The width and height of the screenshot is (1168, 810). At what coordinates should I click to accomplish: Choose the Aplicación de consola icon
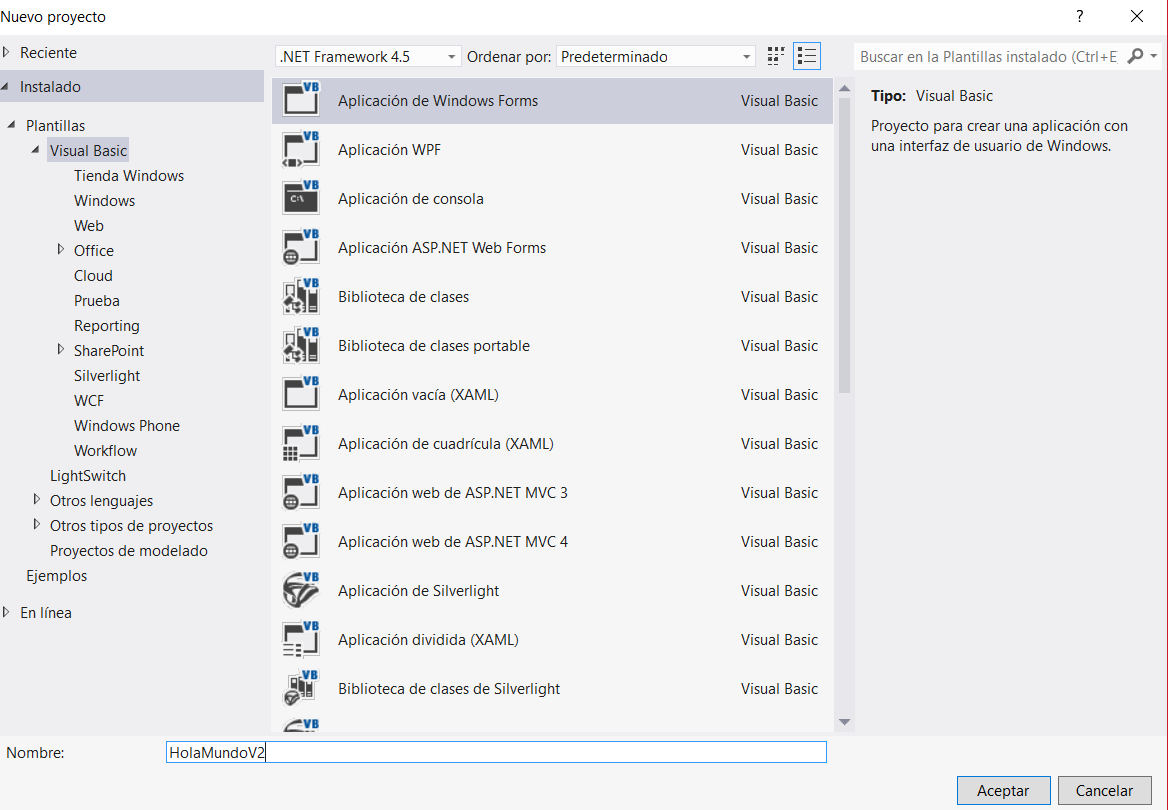300,198
